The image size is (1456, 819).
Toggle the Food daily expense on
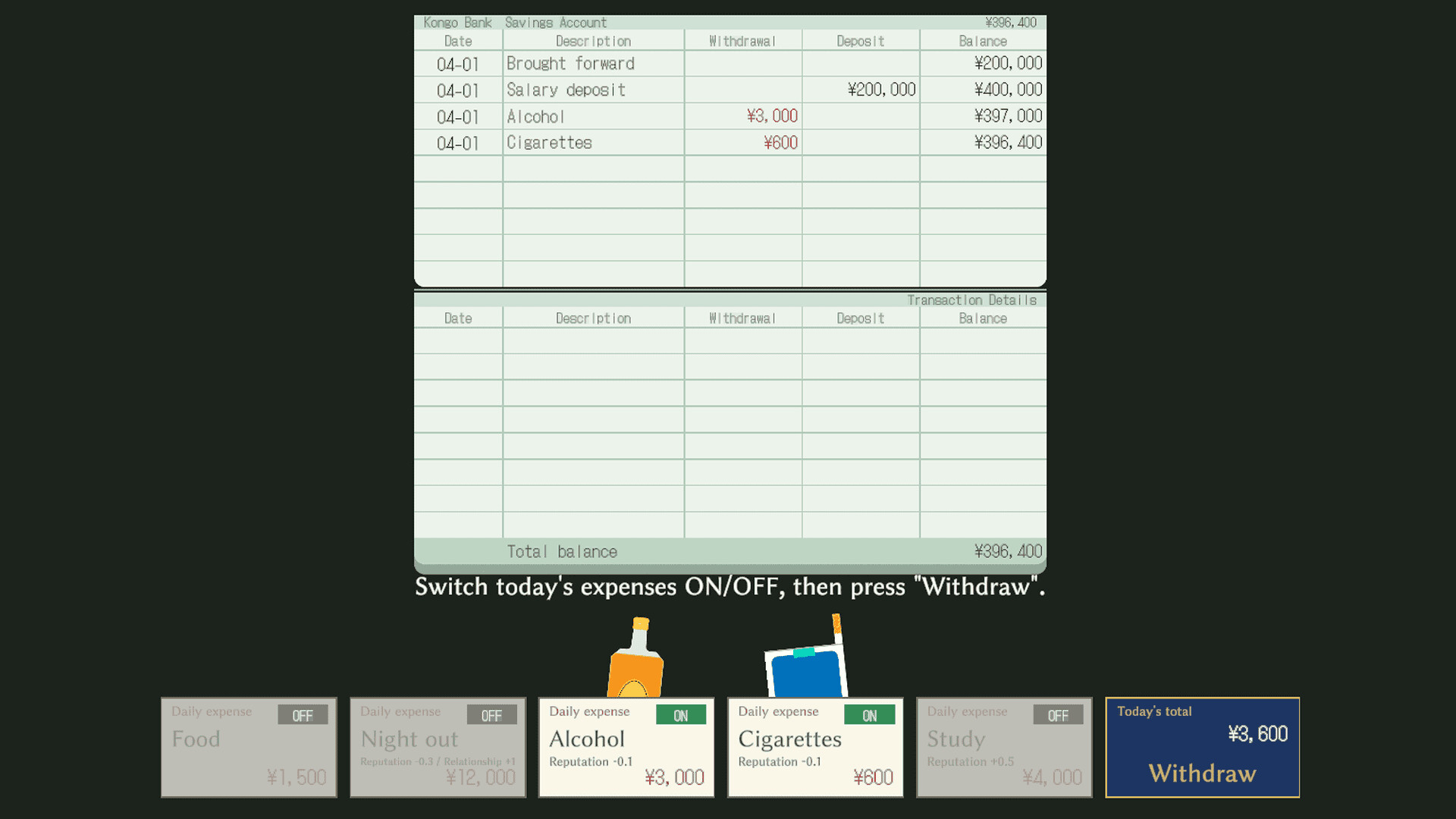(x=303, y=715)
